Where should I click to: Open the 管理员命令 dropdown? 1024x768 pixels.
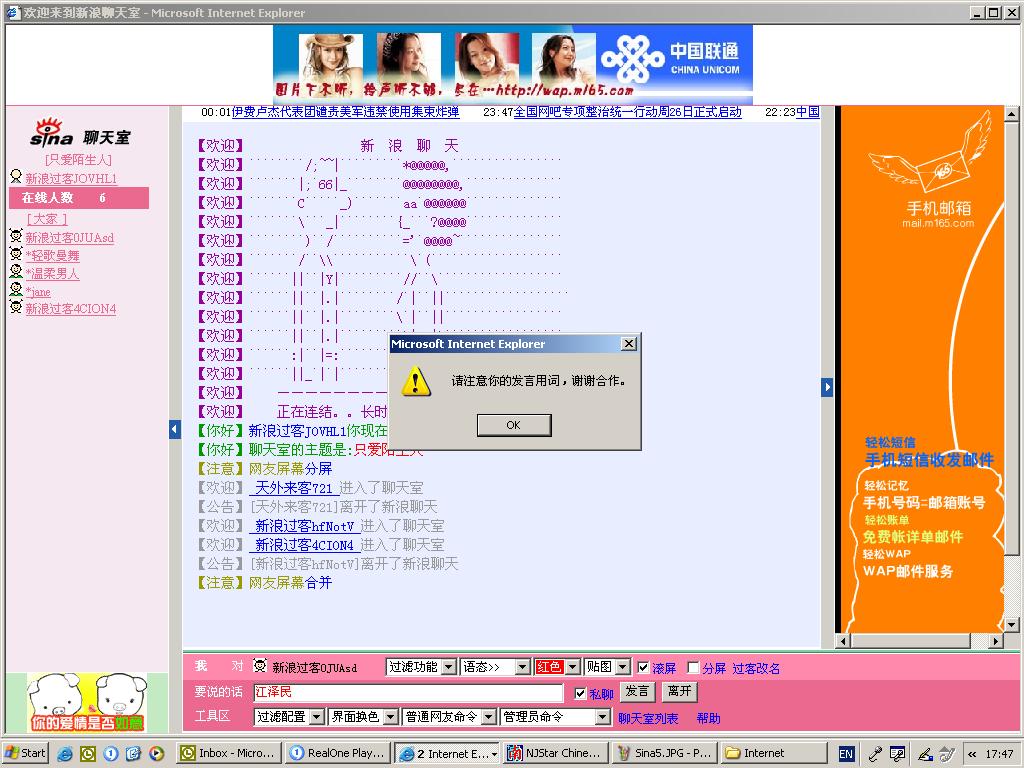(x=555, y=717)
